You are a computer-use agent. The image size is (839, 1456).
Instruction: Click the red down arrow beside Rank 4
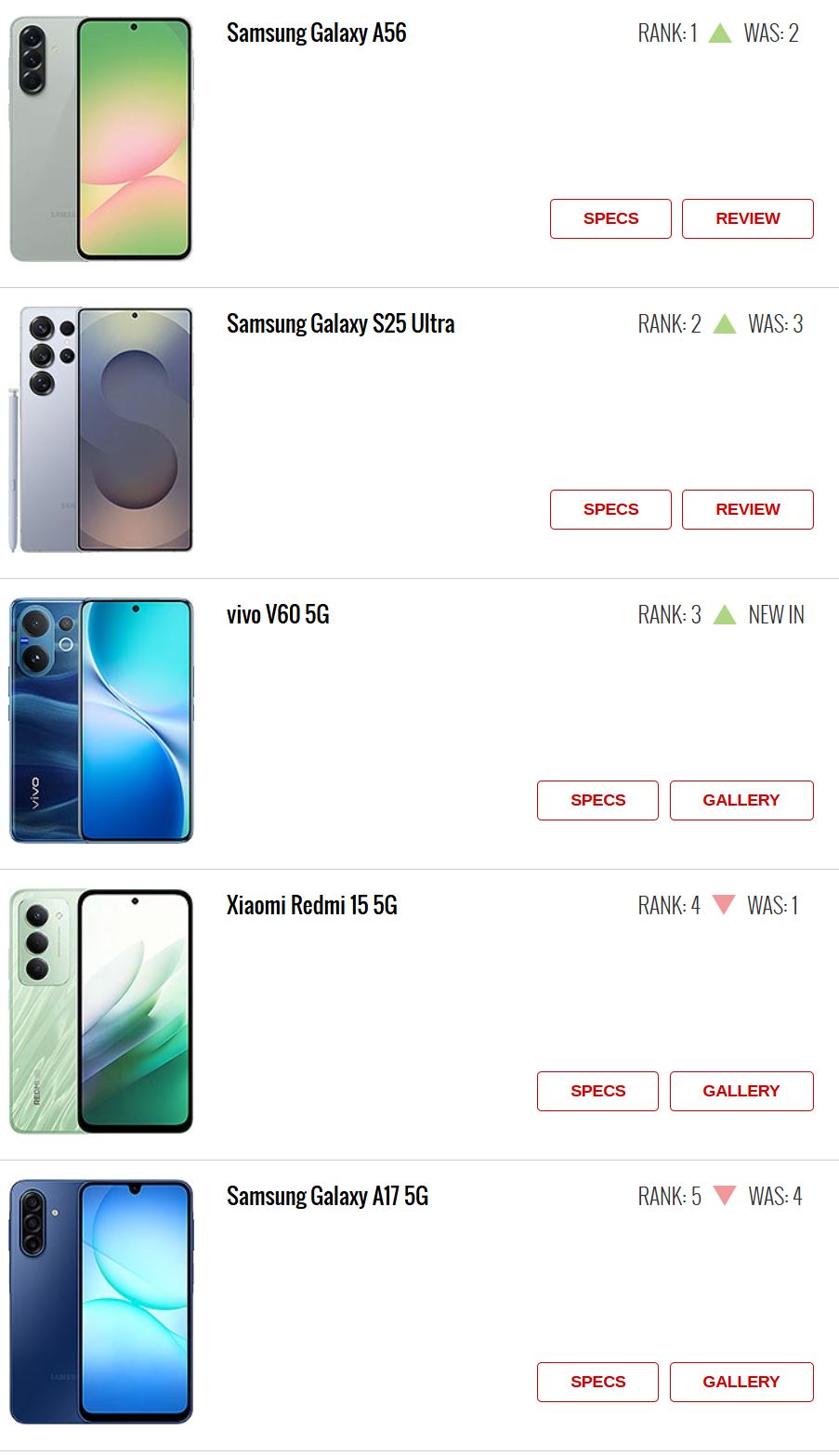click(724, 905)
